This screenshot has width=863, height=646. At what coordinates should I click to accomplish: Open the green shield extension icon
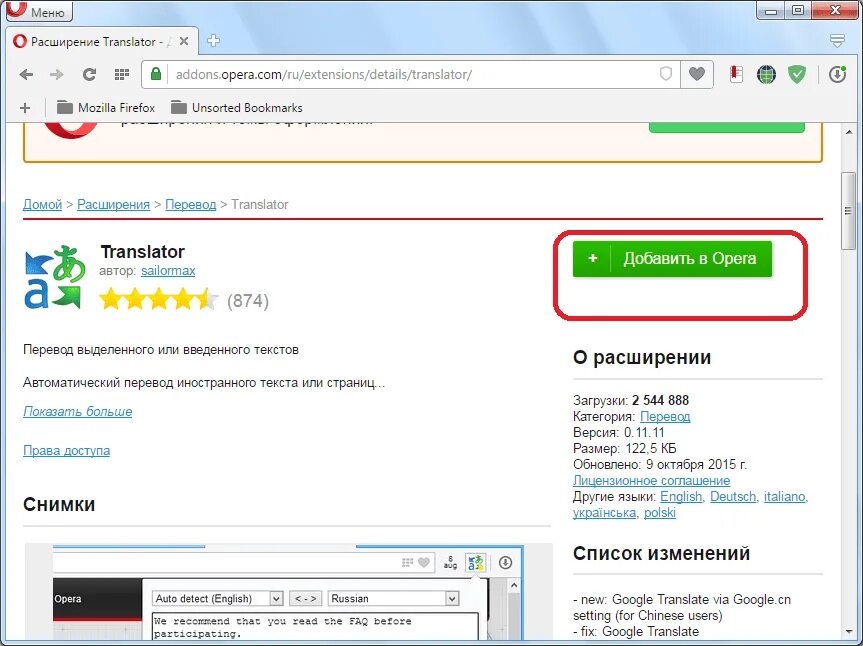coord(797,74)
